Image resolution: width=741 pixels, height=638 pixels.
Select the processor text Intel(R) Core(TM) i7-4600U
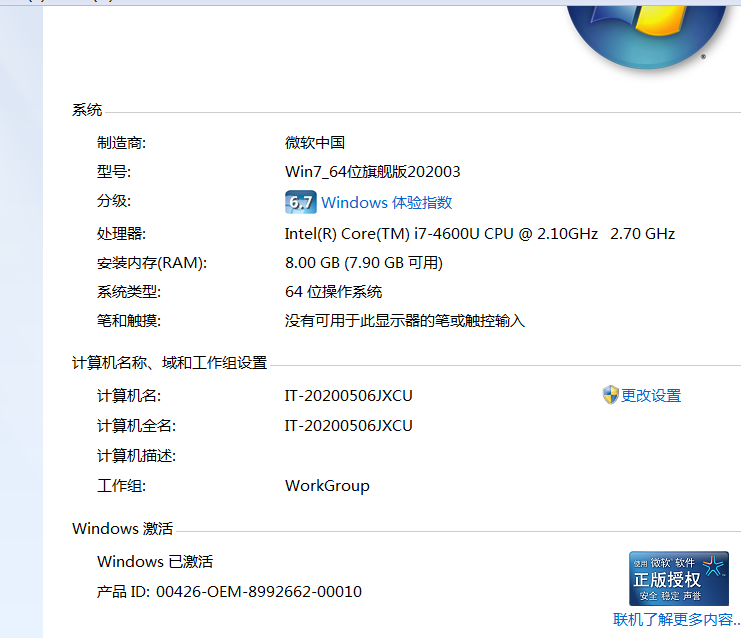tap(382, 234)
